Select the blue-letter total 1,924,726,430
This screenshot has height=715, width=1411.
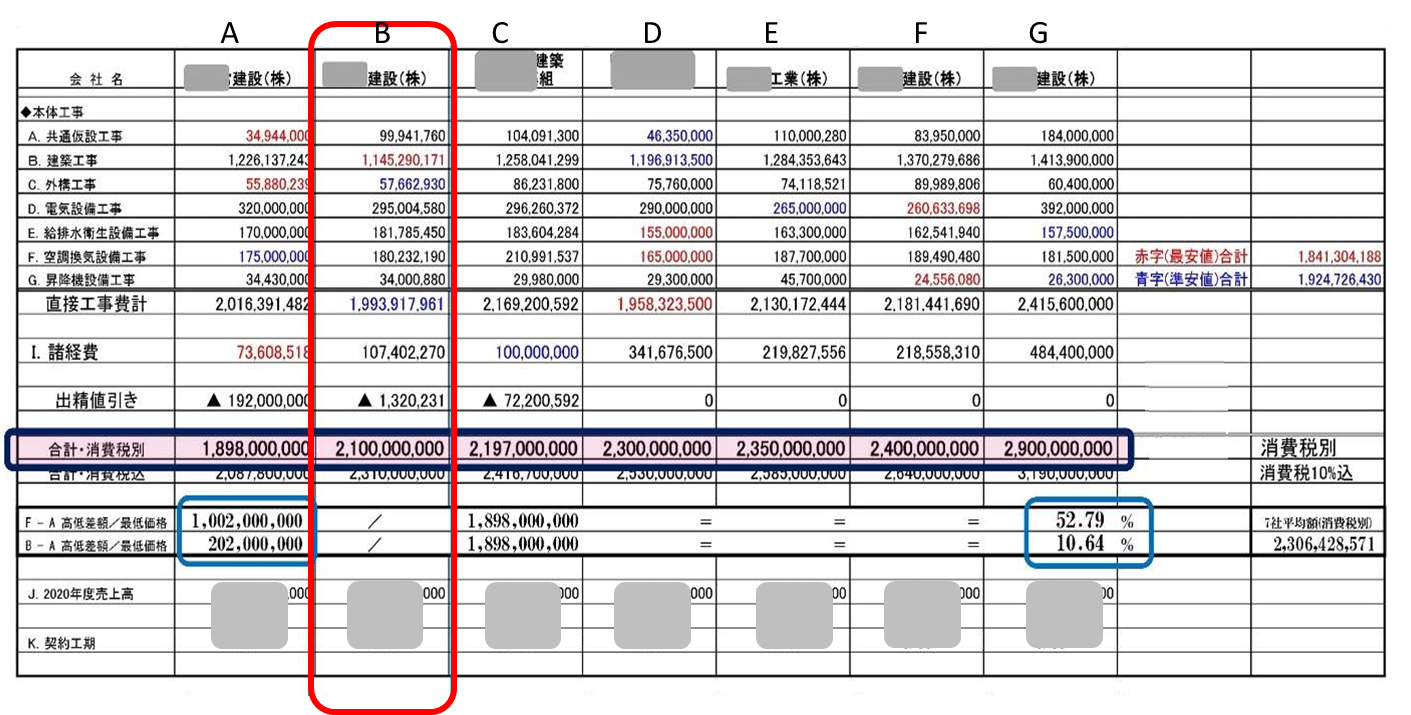pyautogui.click(x=1324, y=279)
